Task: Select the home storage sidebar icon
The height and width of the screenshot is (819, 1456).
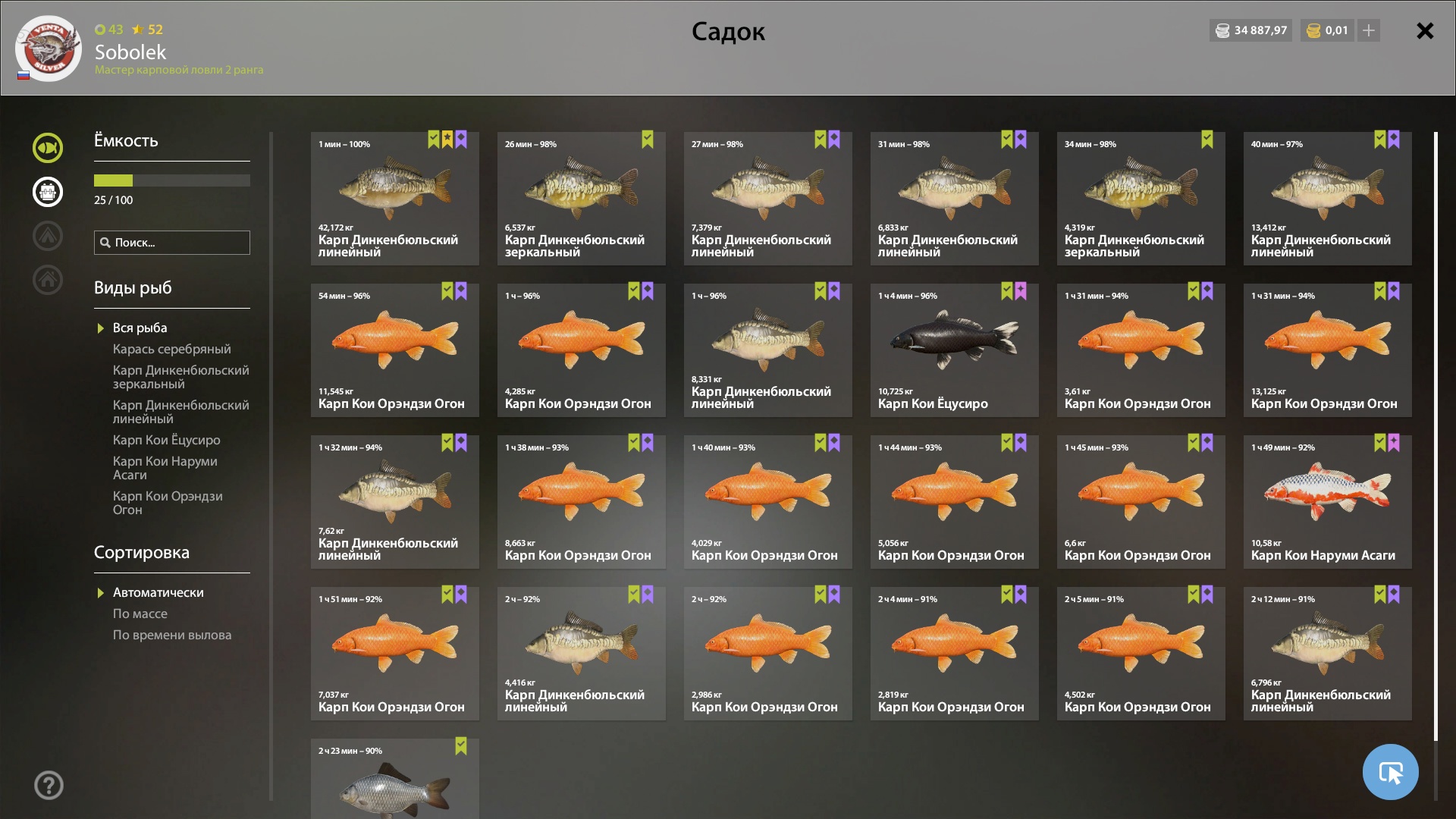Action: click(48, 280)
